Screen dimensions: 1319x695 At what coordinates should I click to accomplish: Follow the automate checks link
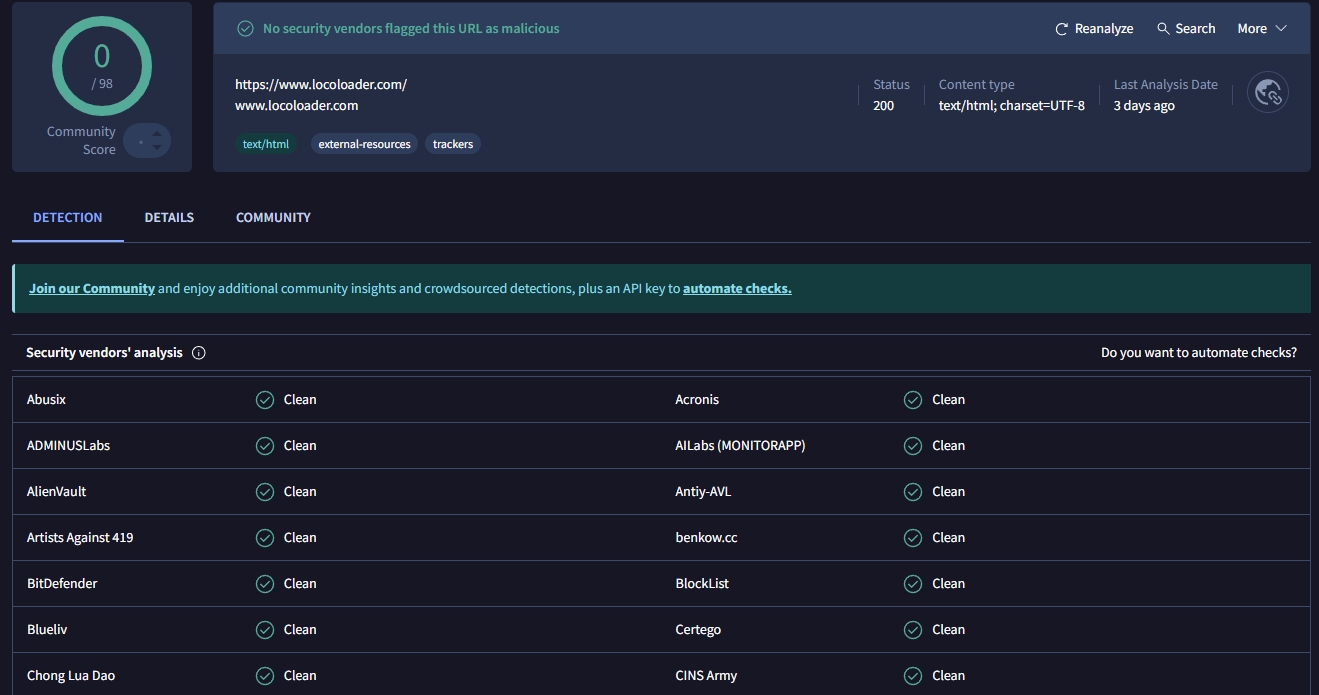(x=737, y=289)
